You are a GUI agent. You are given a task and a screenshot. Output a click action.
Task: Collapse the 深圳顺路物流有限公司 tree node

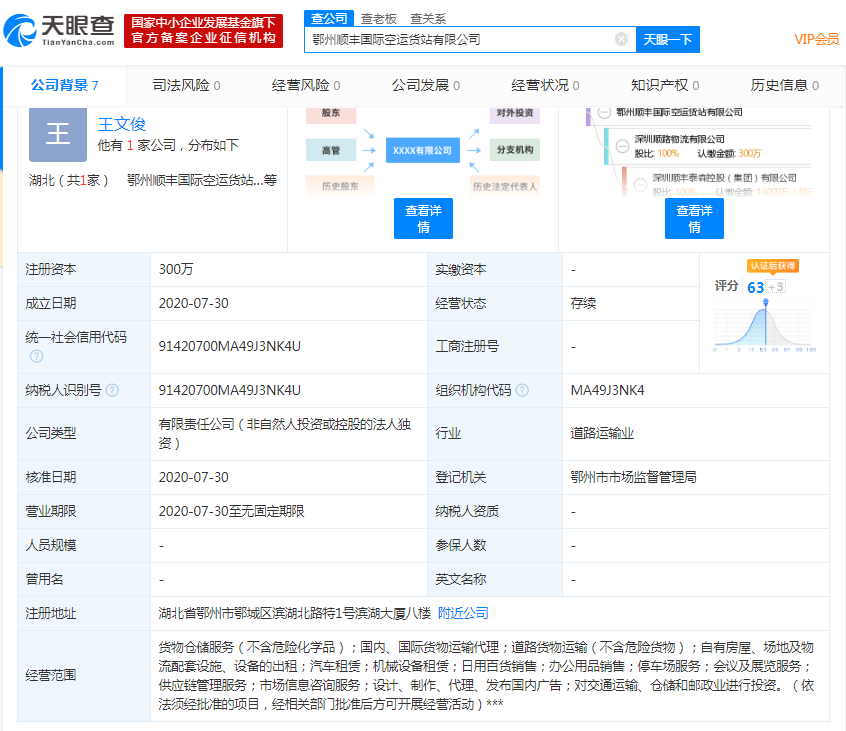pyautogui.click(x=622, y=146)
